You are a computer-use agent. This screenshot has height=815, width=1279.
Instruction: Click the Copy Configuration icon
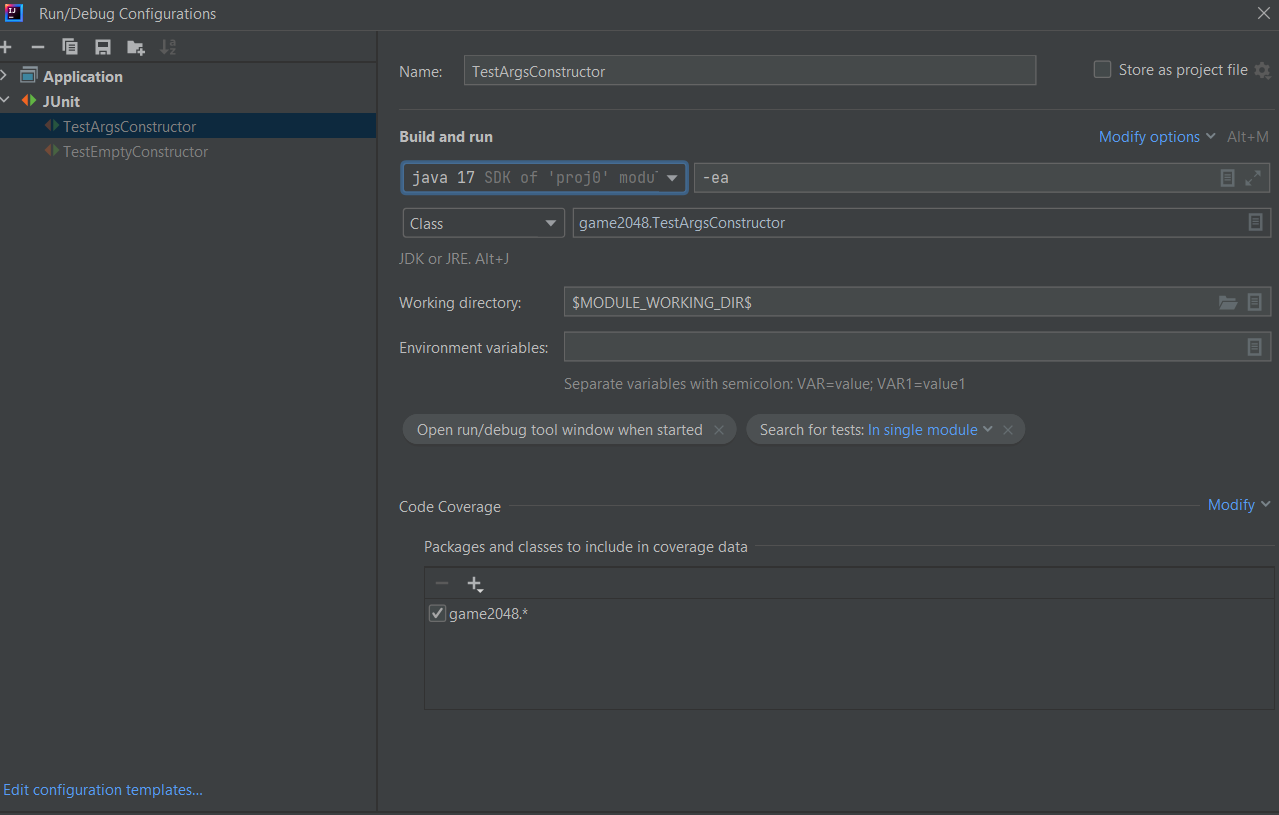pyautogui.click(x=70, y=47)
